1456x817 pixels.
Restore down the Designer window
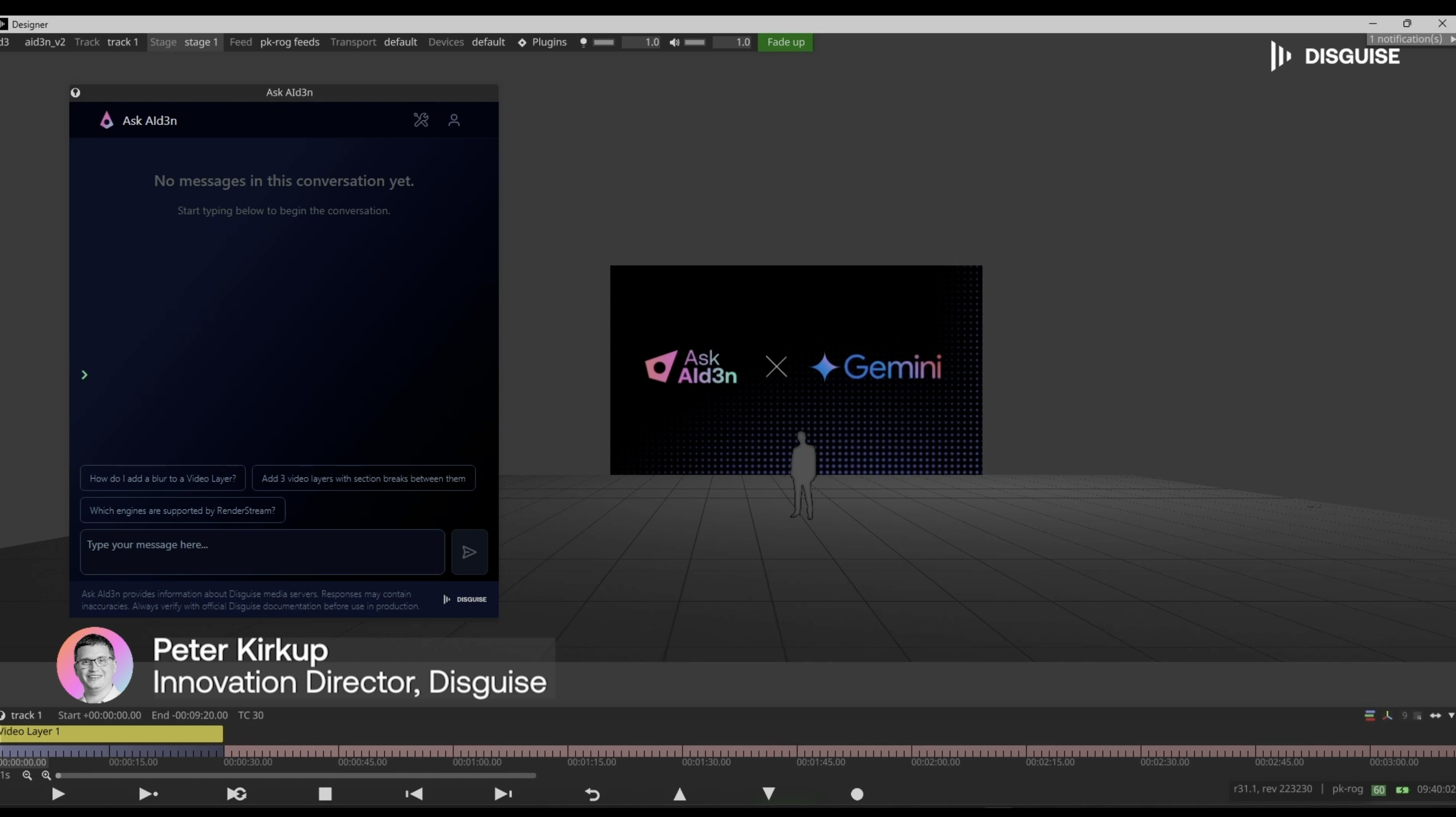(1407, 24)
